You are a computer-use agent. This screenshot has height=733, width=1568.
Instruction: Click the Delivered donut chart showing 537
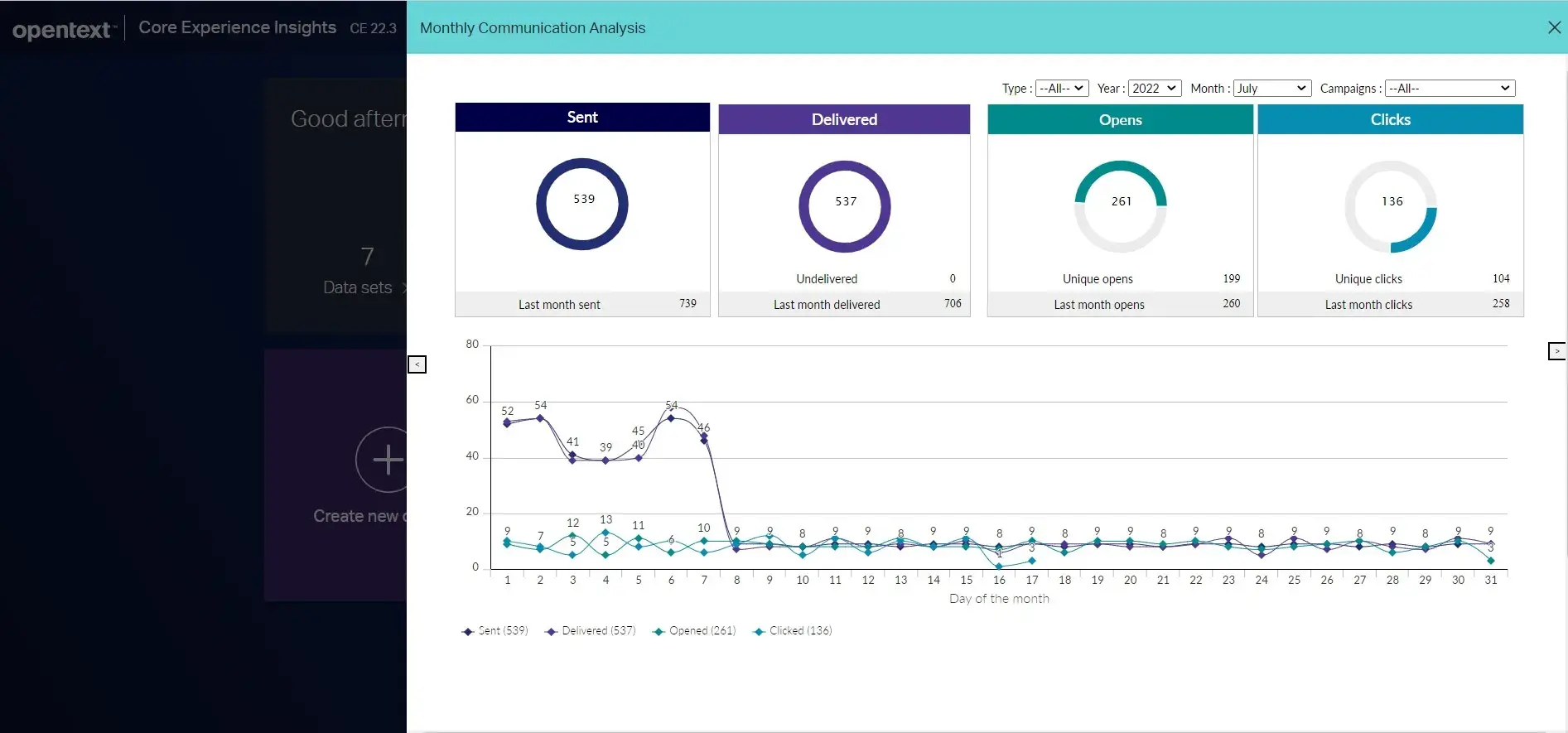pyautogui.click(x=845, y=206)
